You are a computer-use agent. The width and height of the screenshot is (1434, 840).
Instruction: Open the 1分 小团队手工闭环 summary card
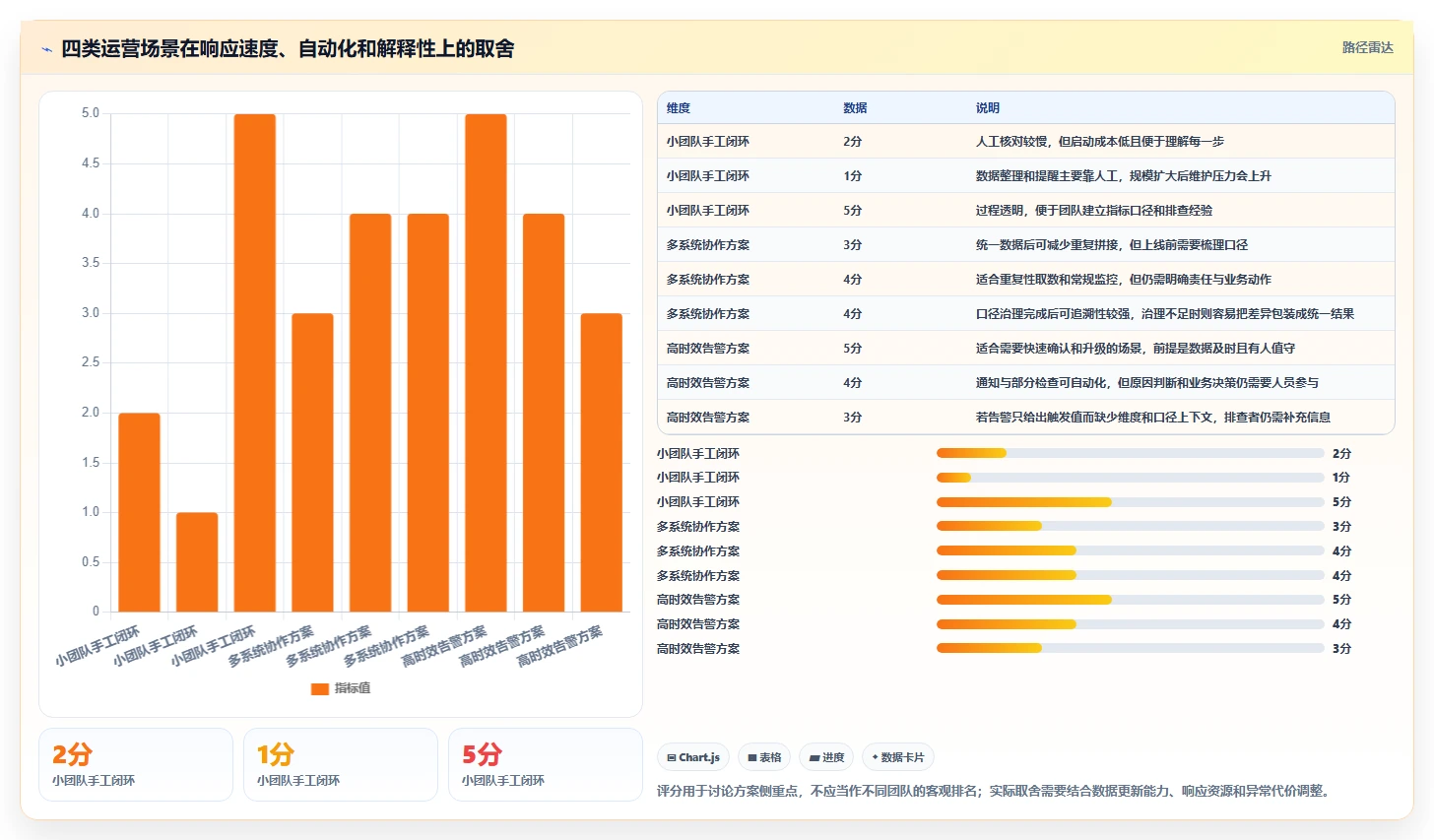pyautogui.click(x=341, y=764)
